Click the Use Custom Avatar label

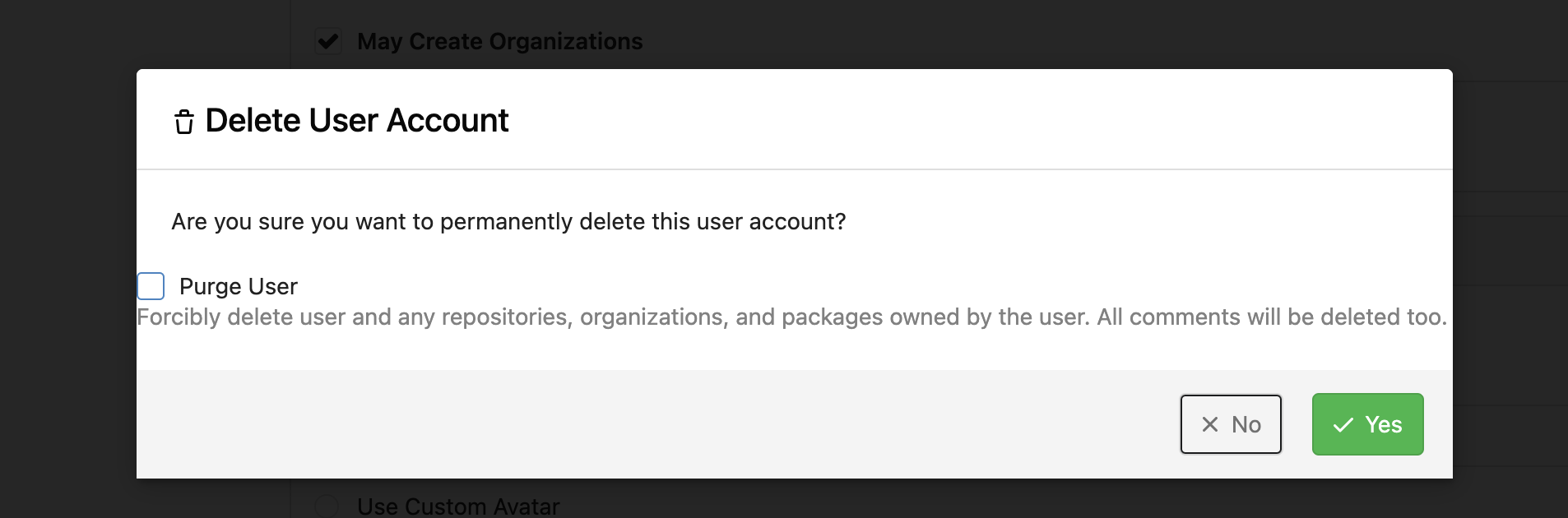(x=458, y=506)
